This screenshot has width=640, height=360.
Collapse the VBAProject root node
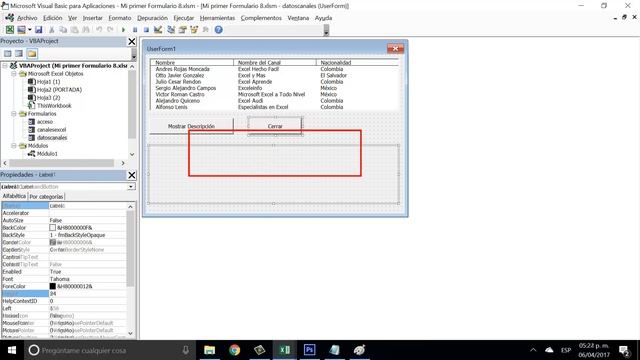coord(5,65)
